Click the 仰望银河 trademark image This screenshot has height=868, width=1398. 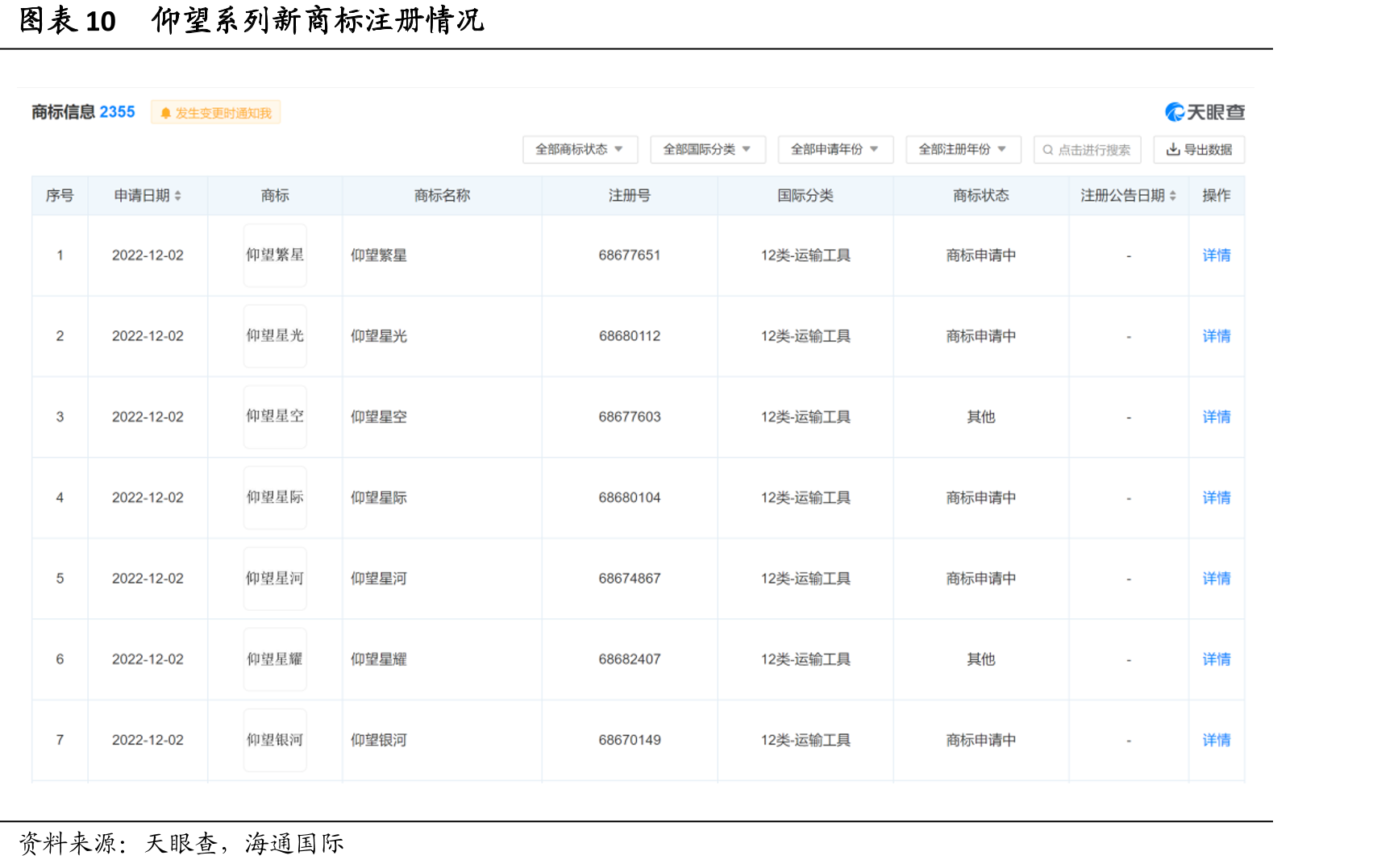pos(275,740)
